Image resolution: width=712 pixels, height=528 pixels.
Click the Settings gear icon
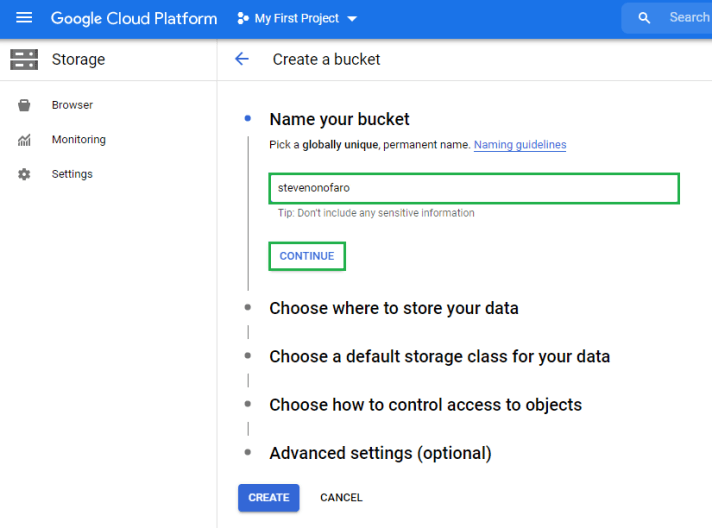tap(24, 174)
